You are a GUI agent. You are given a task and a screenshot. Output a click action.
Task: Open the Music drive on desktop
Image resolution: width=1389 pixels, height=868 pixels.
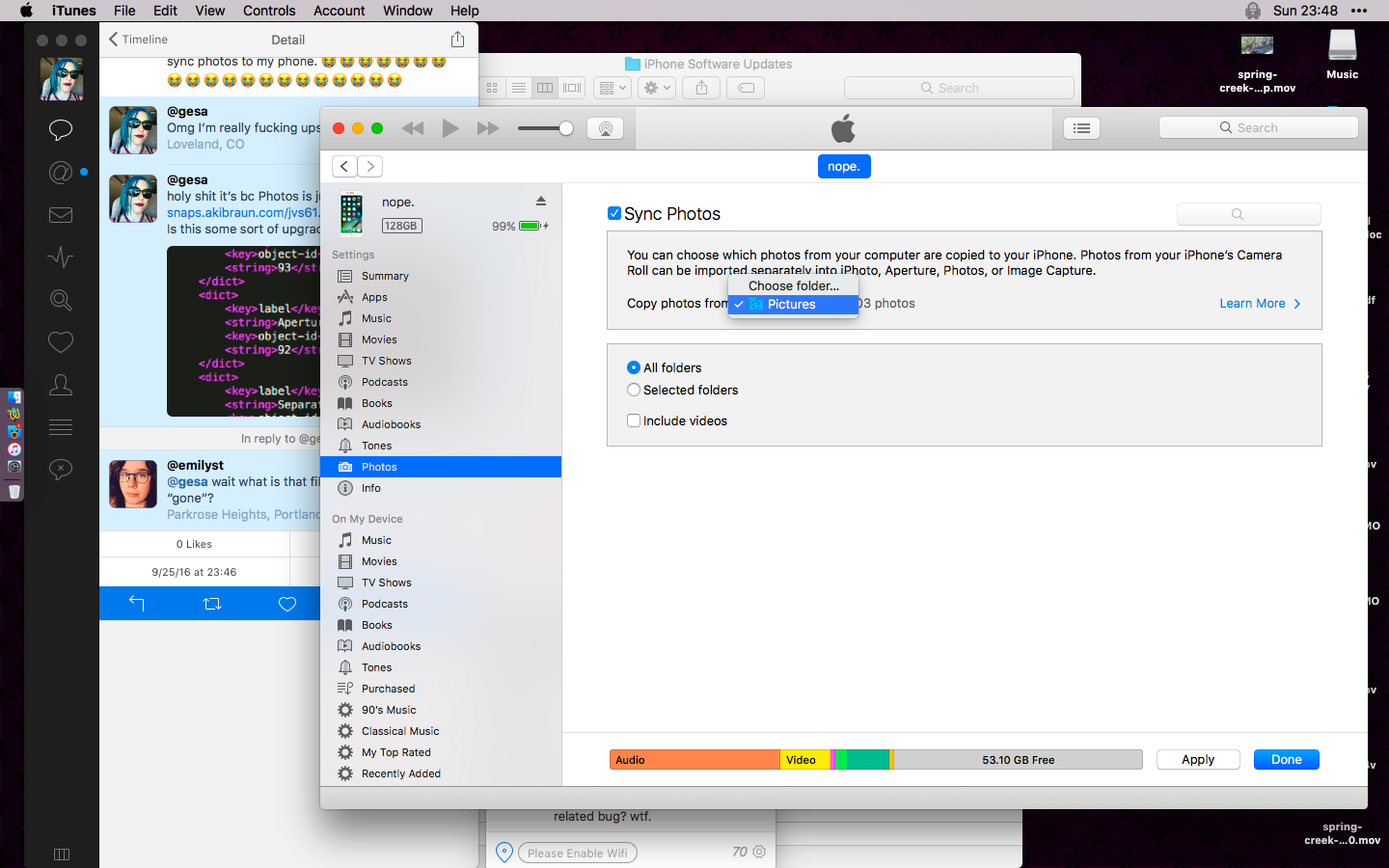click(x=1342, y=54)
